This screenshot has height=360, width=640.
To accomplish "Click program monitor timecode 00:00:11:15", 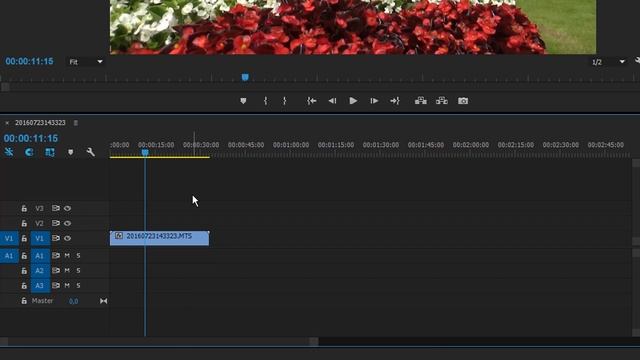I will (29, 61).
